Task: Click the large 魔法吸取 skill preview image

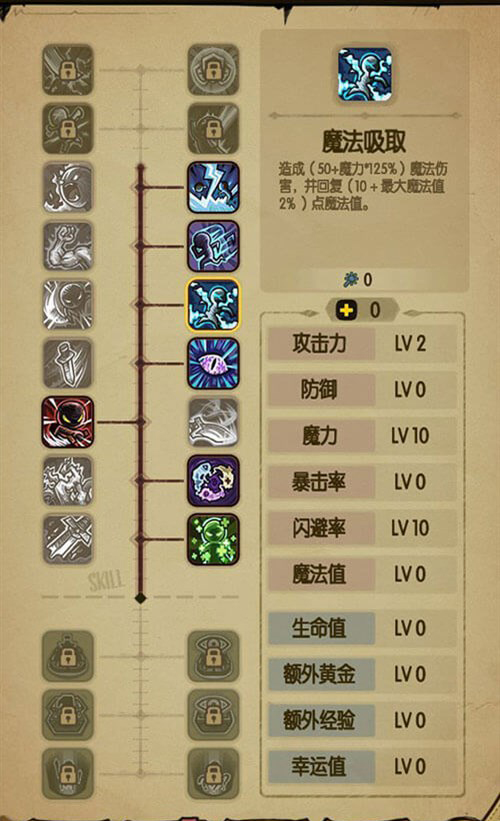Action: click(364, 74)
